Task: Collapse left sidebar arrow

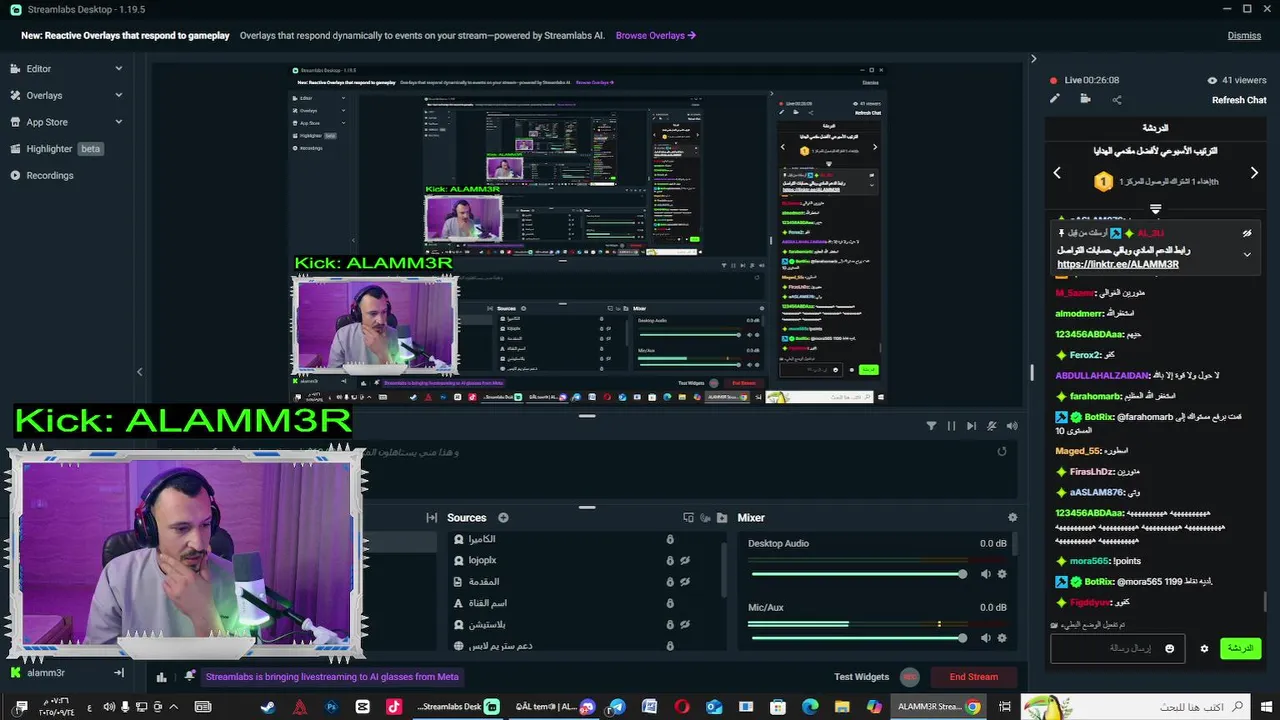Action: [139, 372]
